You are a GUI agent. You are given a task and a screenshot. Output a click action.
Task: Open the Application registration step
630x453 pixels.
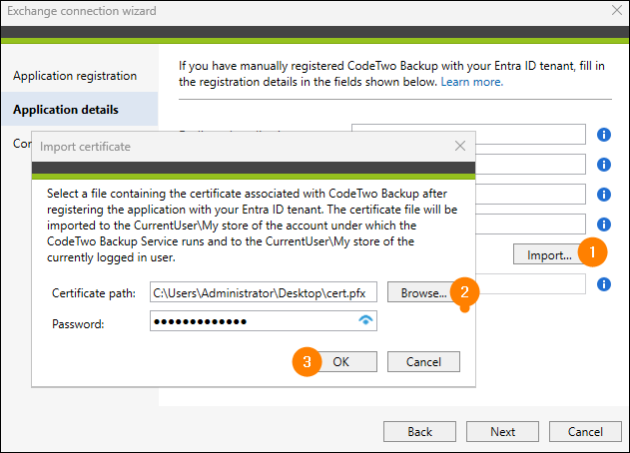[75, 76]
